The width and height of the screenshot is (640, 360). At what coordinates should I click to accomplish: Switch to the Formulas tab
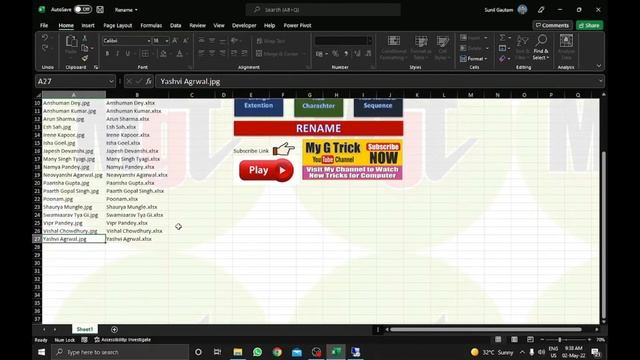pyautogui.click(x=151, y=25)
